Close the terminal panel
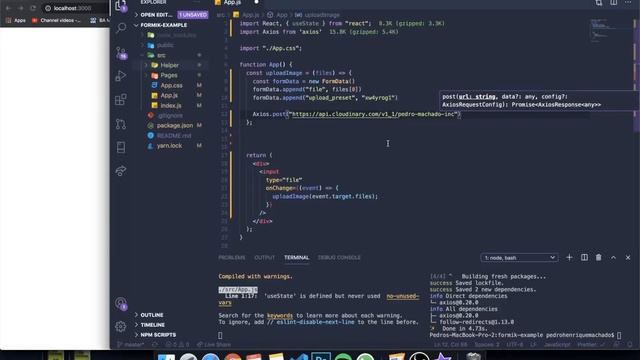Viewport: 640px width, 360px height. (628, 258)
